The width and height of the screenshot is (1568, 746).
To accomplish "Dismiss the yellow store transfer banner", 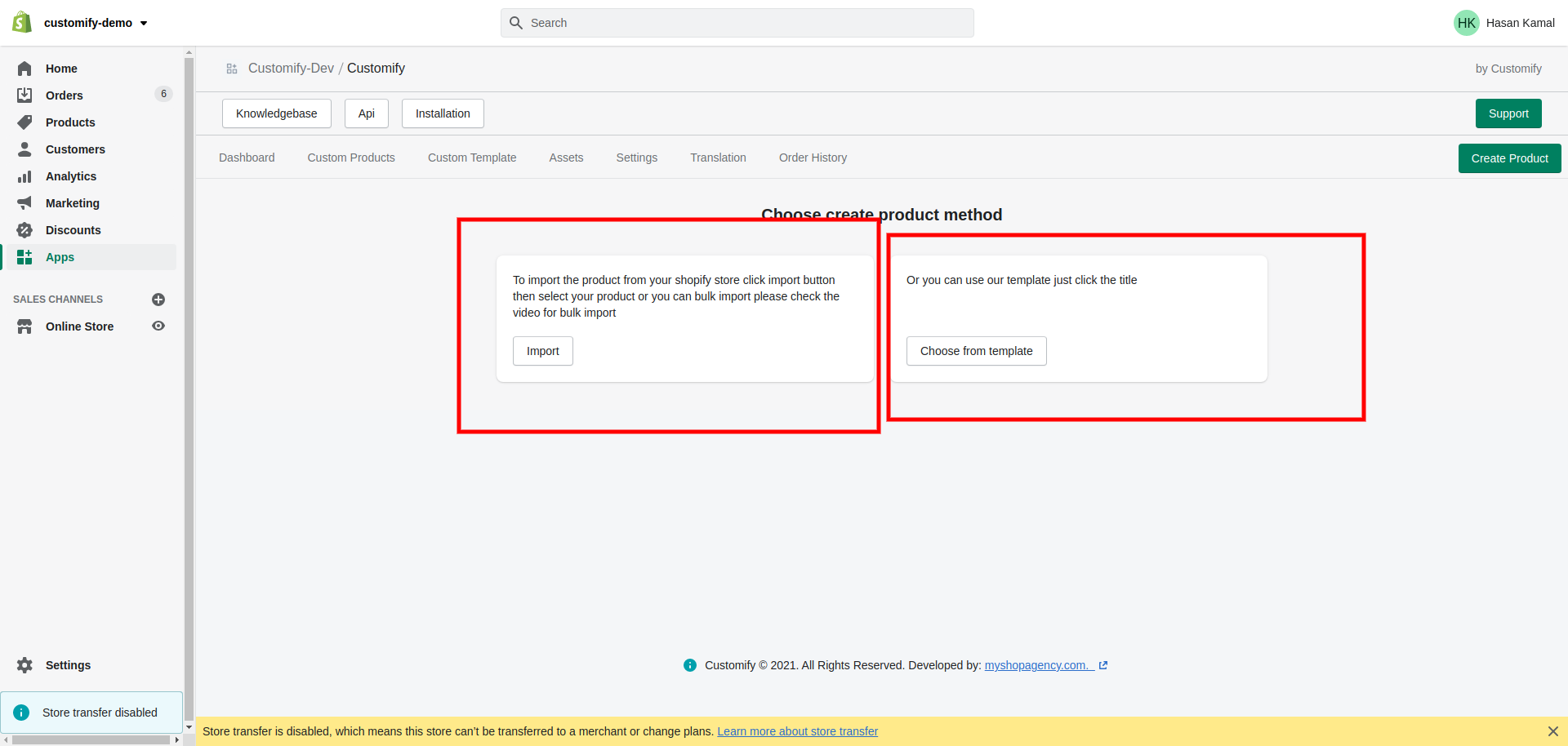I will click(1552, 731).
